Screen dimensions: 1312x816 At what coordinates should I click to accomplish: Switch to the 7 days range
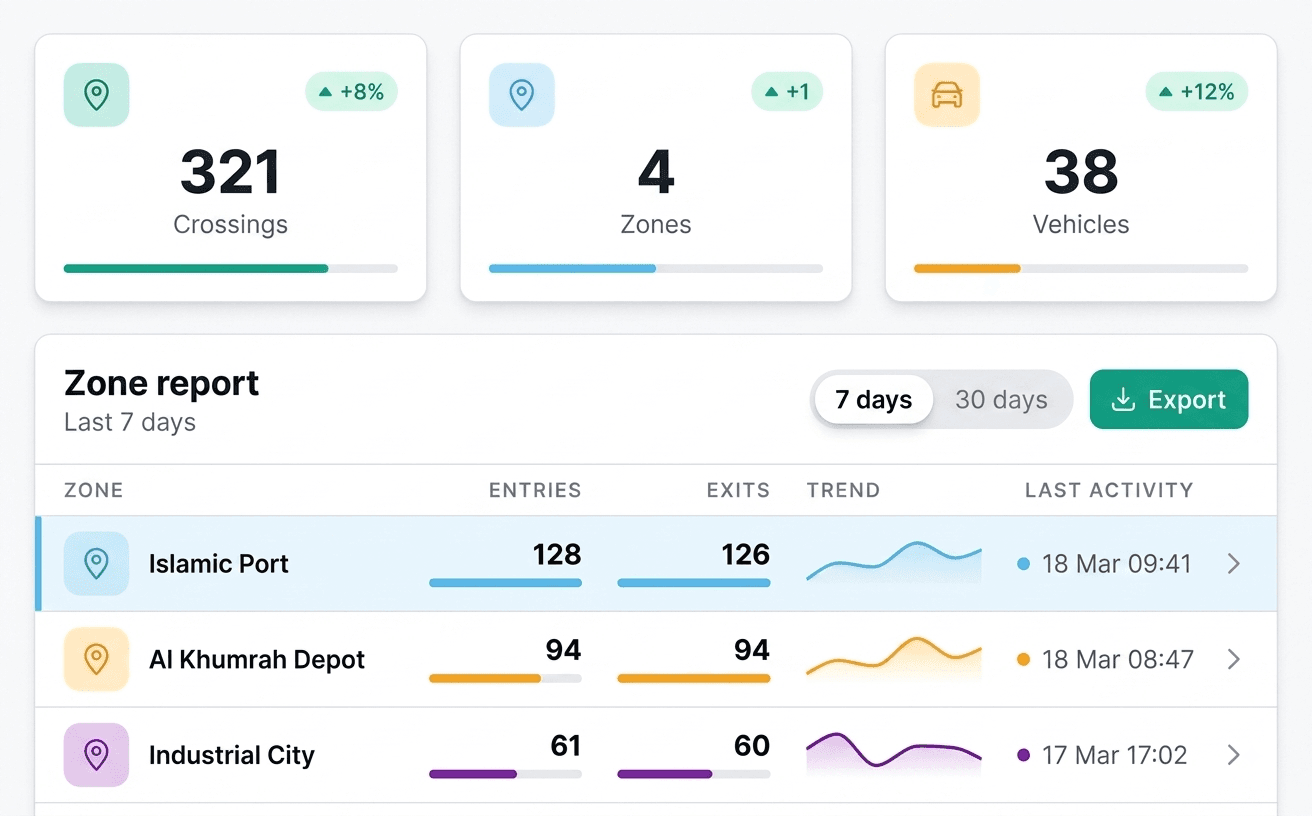click(873, 400)
